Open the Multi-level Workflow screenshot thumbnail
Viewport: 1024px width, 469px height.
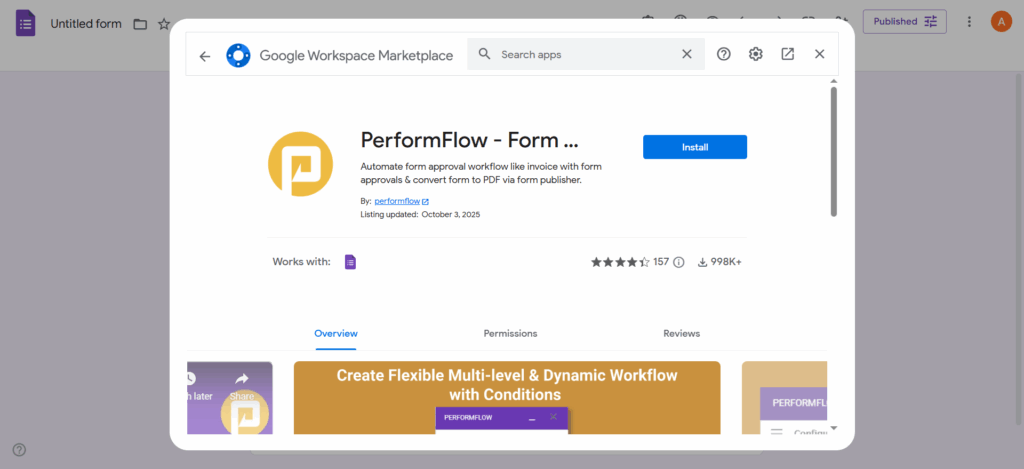click(x=507, y=397)
